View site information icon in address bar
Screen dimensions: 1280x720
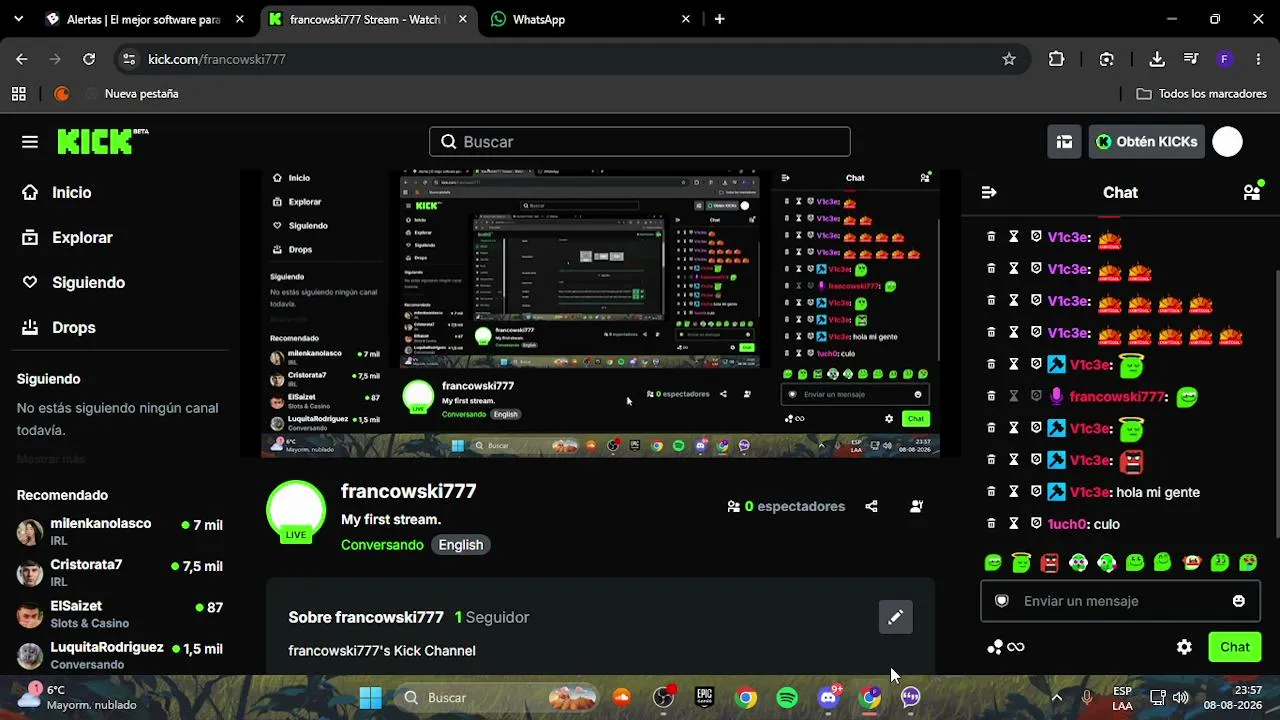tap(128, 59)
